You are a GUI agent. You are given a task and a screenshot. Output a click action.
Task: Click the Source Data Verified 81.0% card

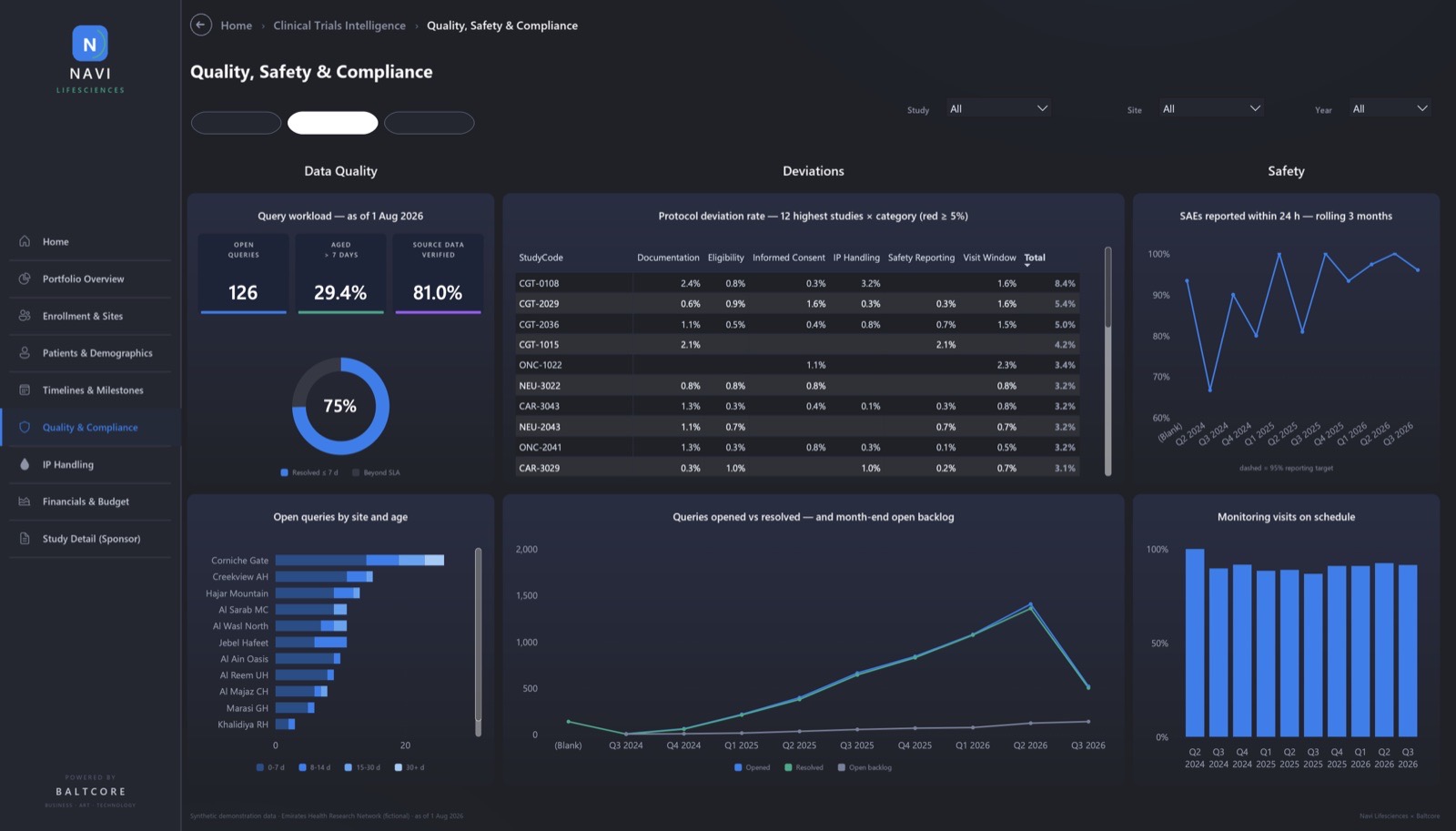tap(438, 274)
